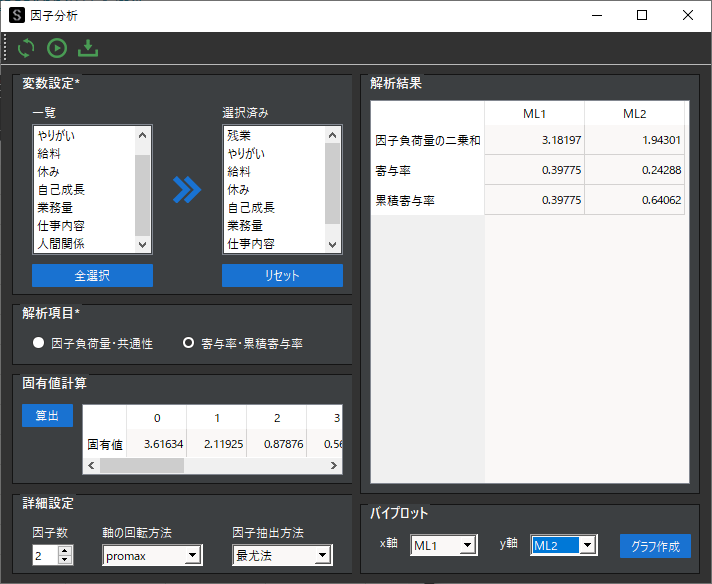Click column header 0 in 固有値 table
Screen dimensions: 712x584
[x=157, y=418]
